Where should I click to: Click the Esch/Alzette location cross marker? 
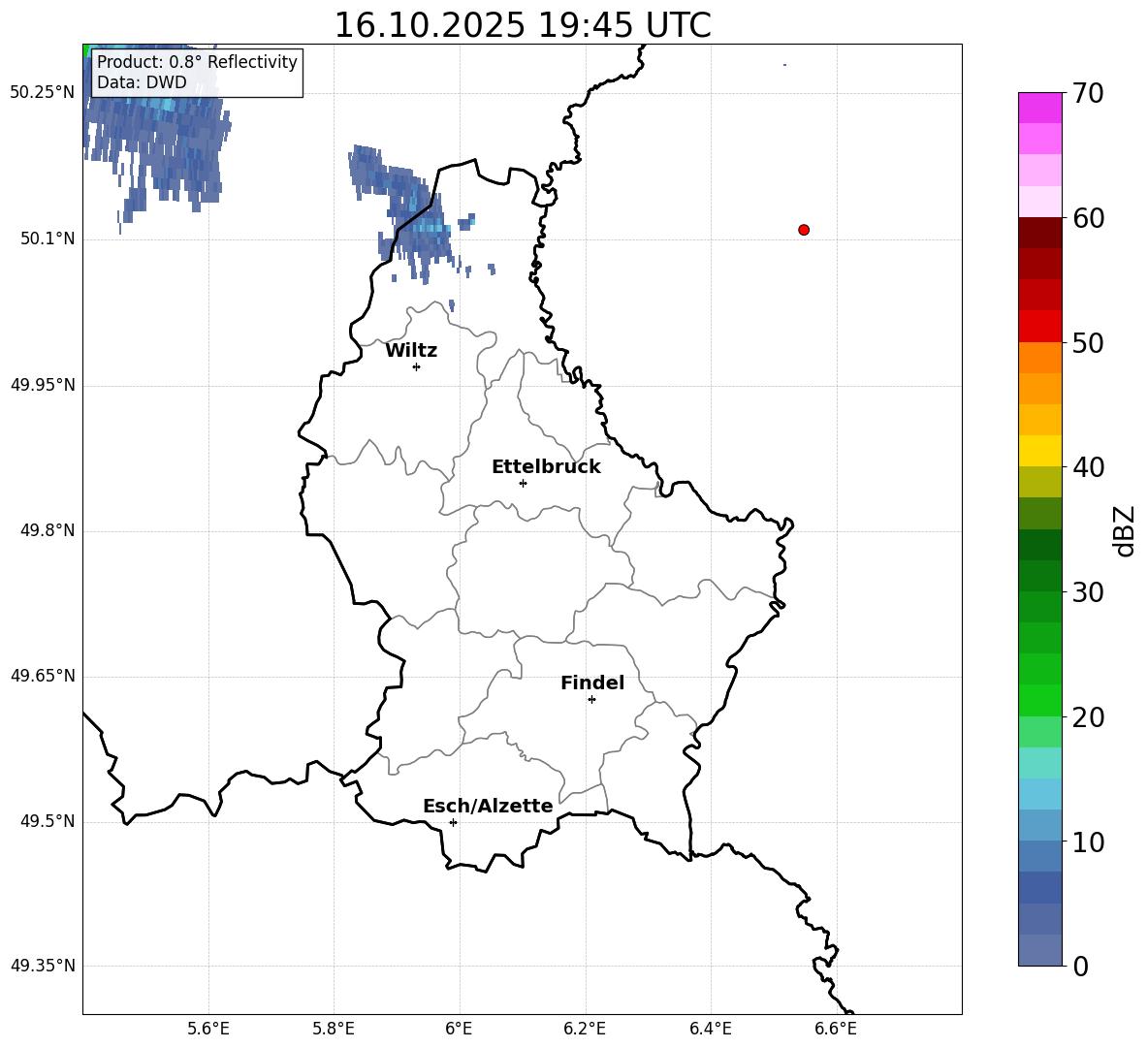(453, 822)
